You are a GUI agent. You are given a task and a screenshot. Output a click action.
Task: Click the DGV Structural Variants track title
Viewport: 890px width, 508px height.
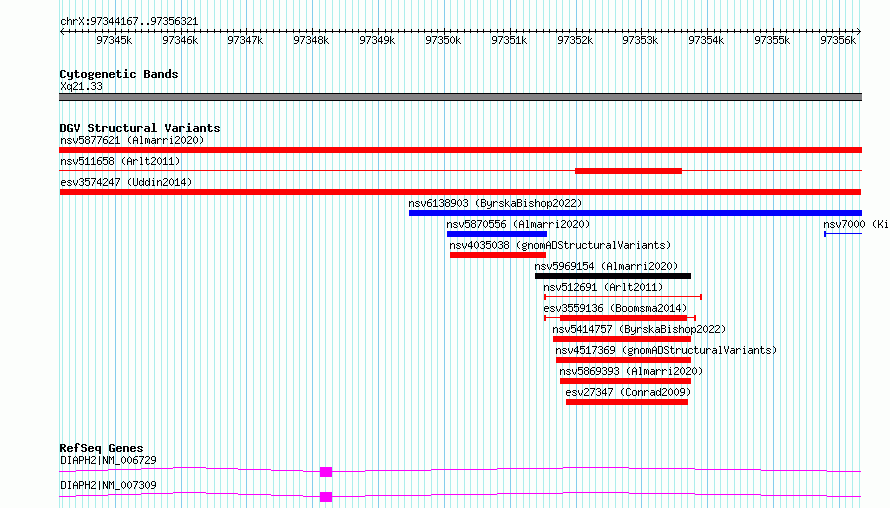tap(140, 128)
